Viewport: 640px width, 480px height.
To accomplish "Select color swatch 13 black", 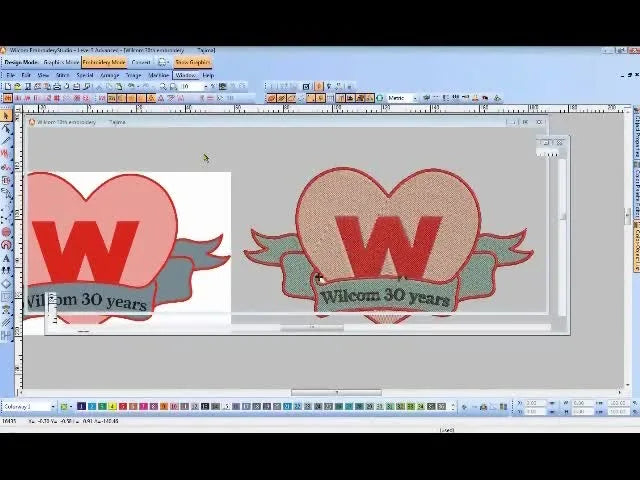I will (x=205, y=407).
